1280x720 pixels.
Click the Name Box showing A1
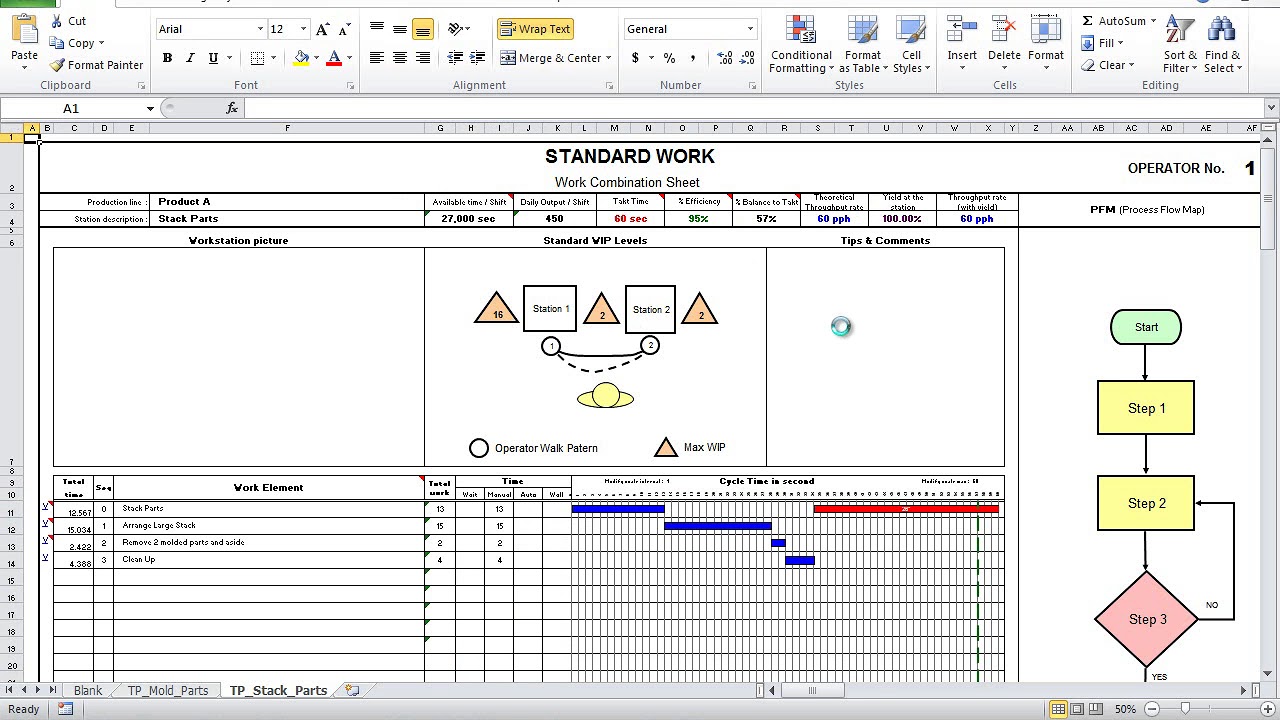point(71,108)
